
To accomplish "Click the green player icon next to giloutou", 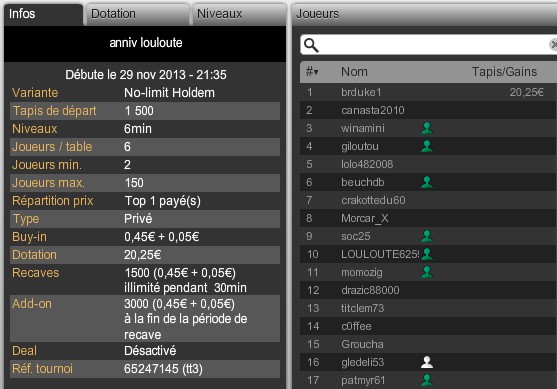I will [x=427, y=146].
